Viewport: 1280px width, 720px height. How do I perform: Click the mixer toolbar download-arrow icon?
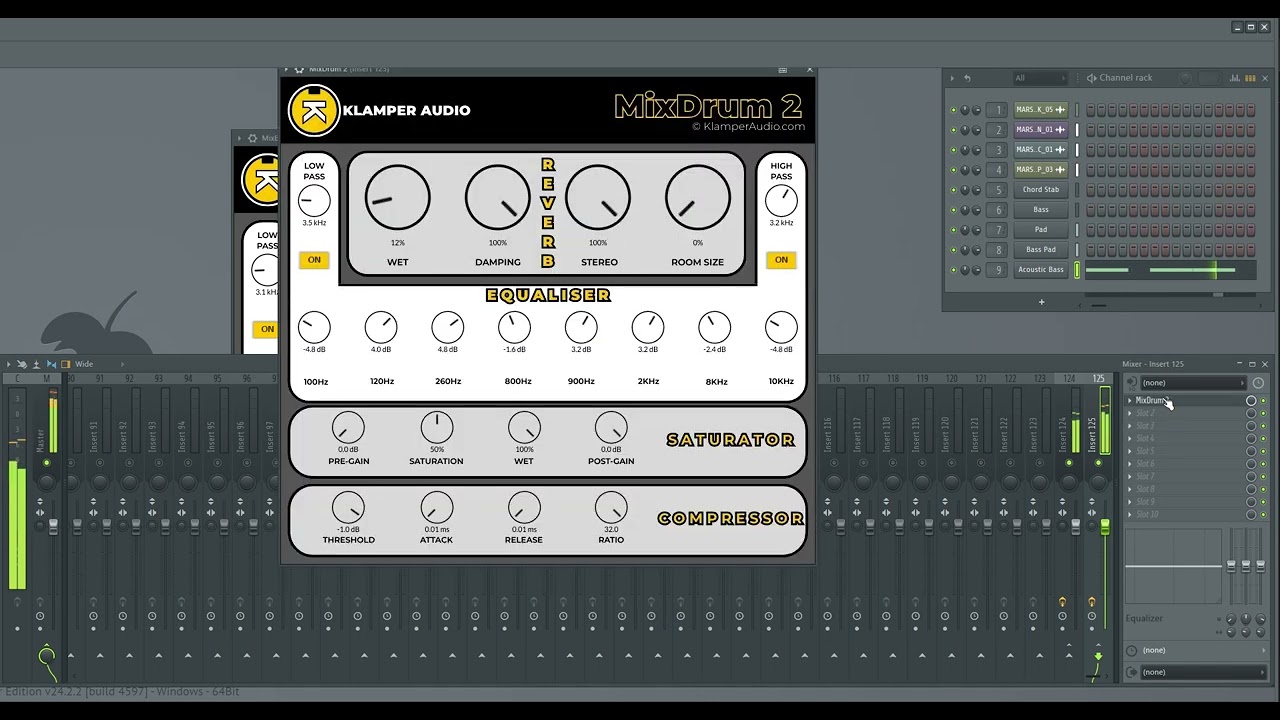(x=36, y=364)
